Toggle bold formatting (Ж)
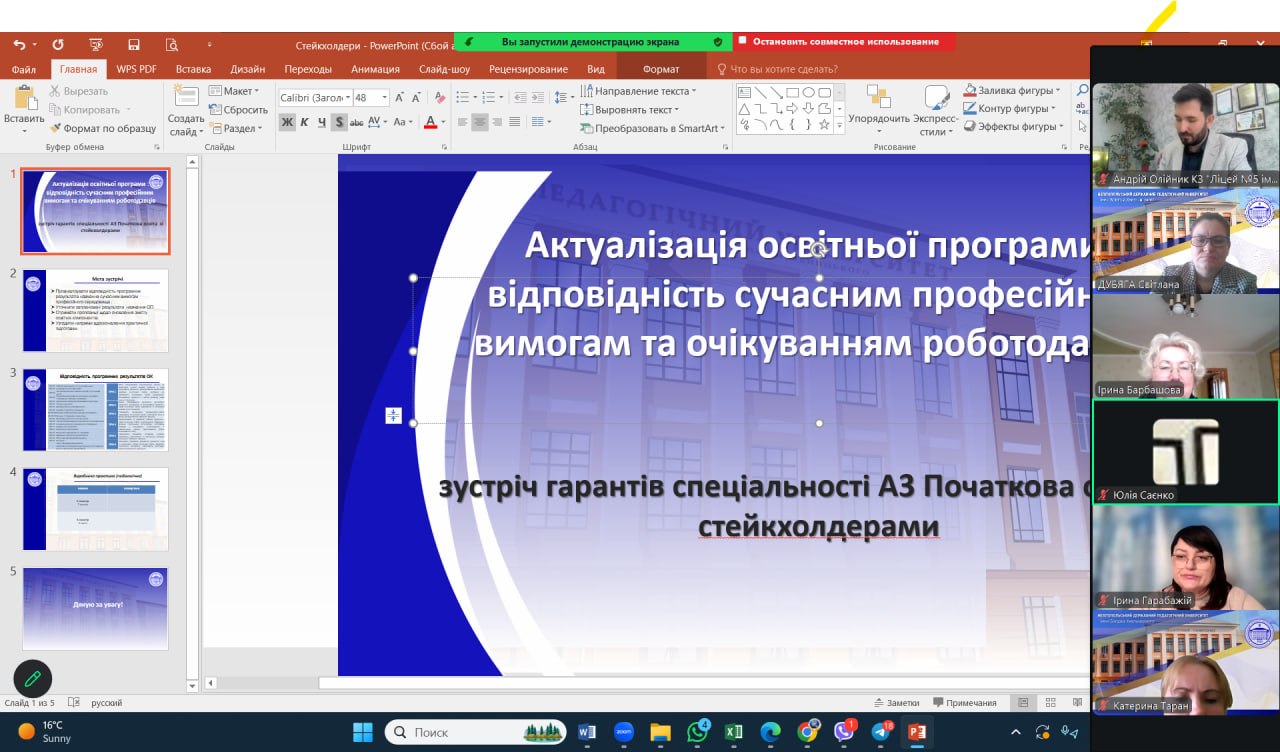This screenshot has height=752, width=1280. [x=287, y=122]
